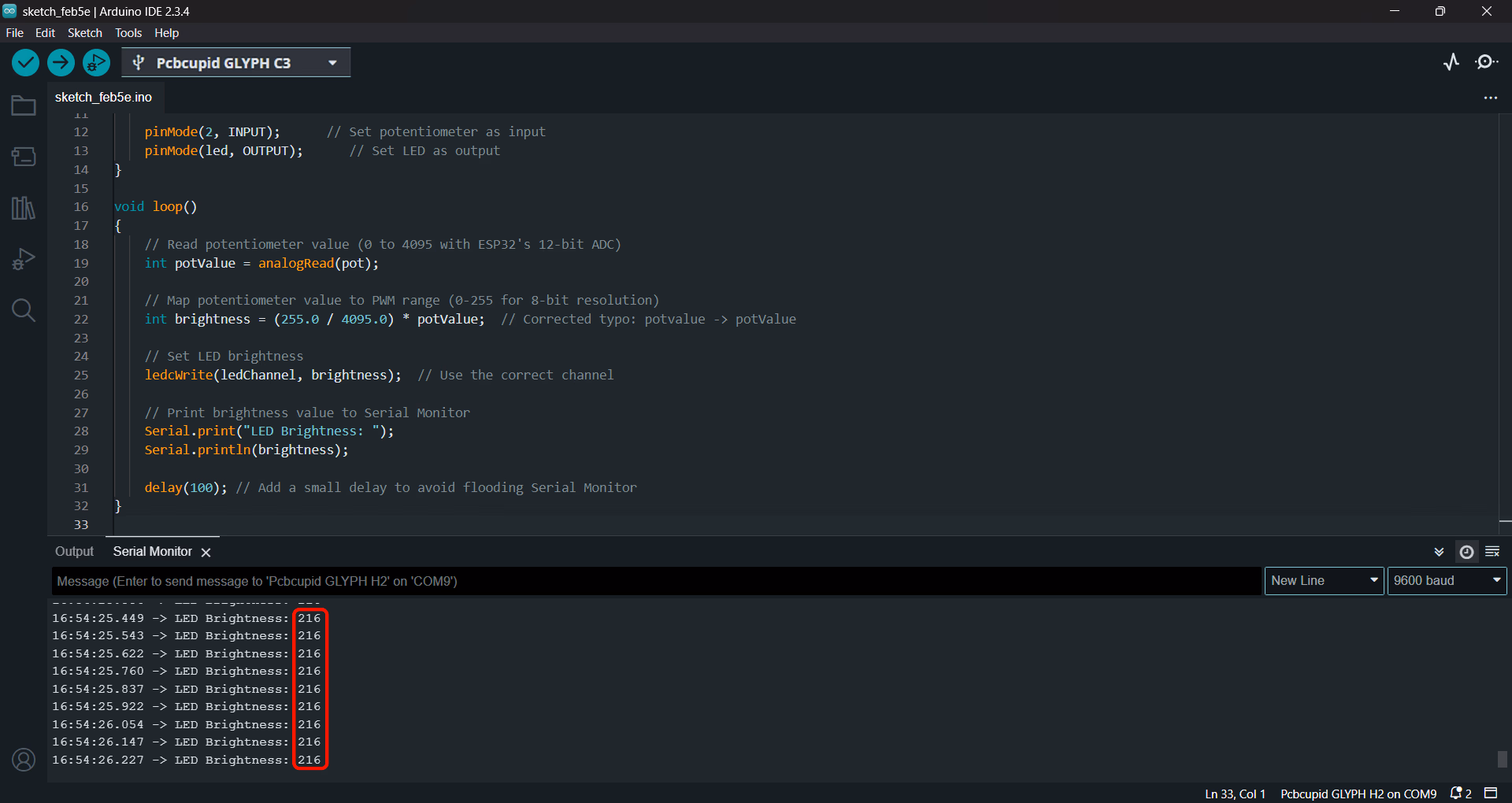Screen dimensions: 1512x803
Task: Toggle autoscroll in Serial Monitor
Action: click(x=1439, y=552)
